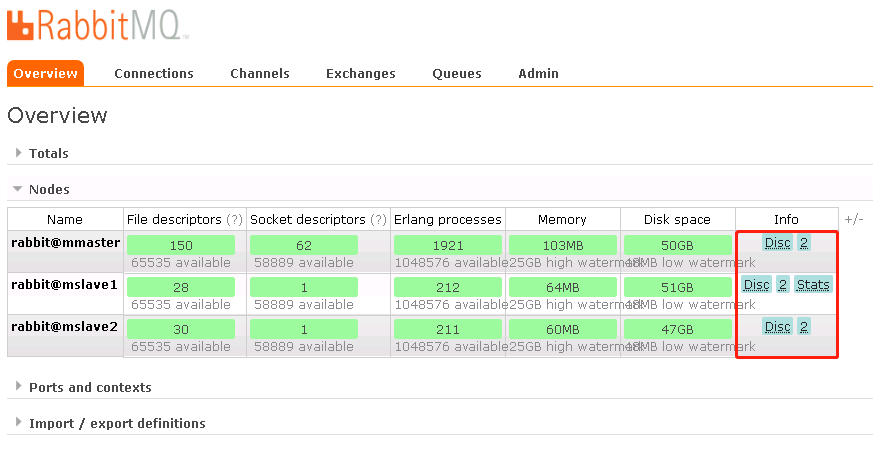Open the rabbit@mslave1 node link
The width and height of the screenshot is (873, 449).
pos(64,285)
